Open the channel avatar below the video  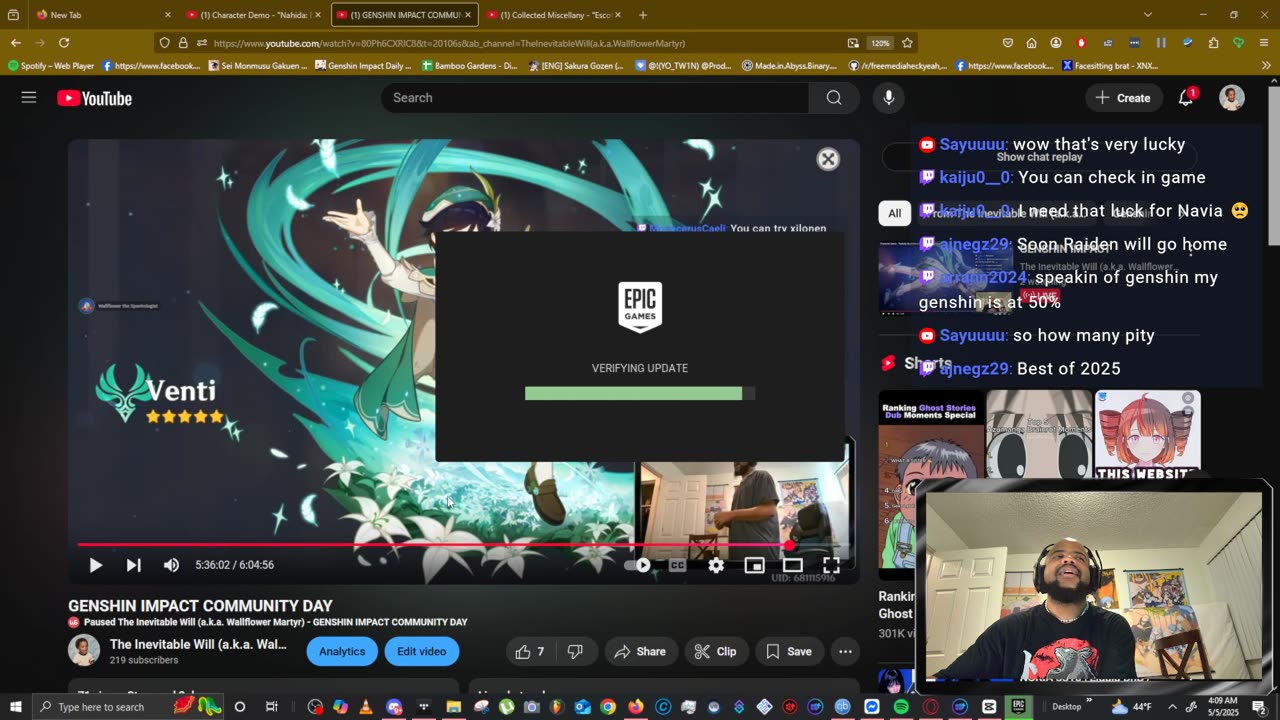pos(84,650)
